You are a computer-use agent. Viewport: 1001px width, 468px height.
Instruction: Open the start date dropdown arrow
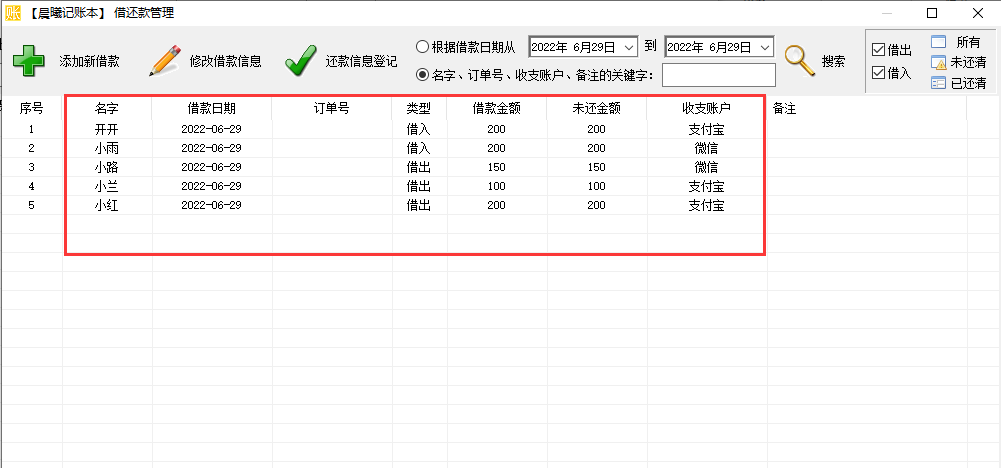click(x=628, y=47)
